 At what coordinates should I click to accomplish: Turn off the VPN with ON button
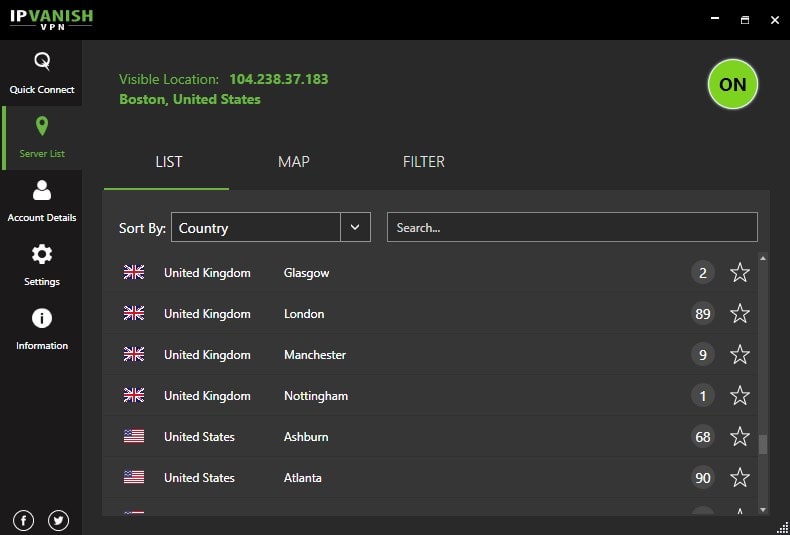point(733,84)
